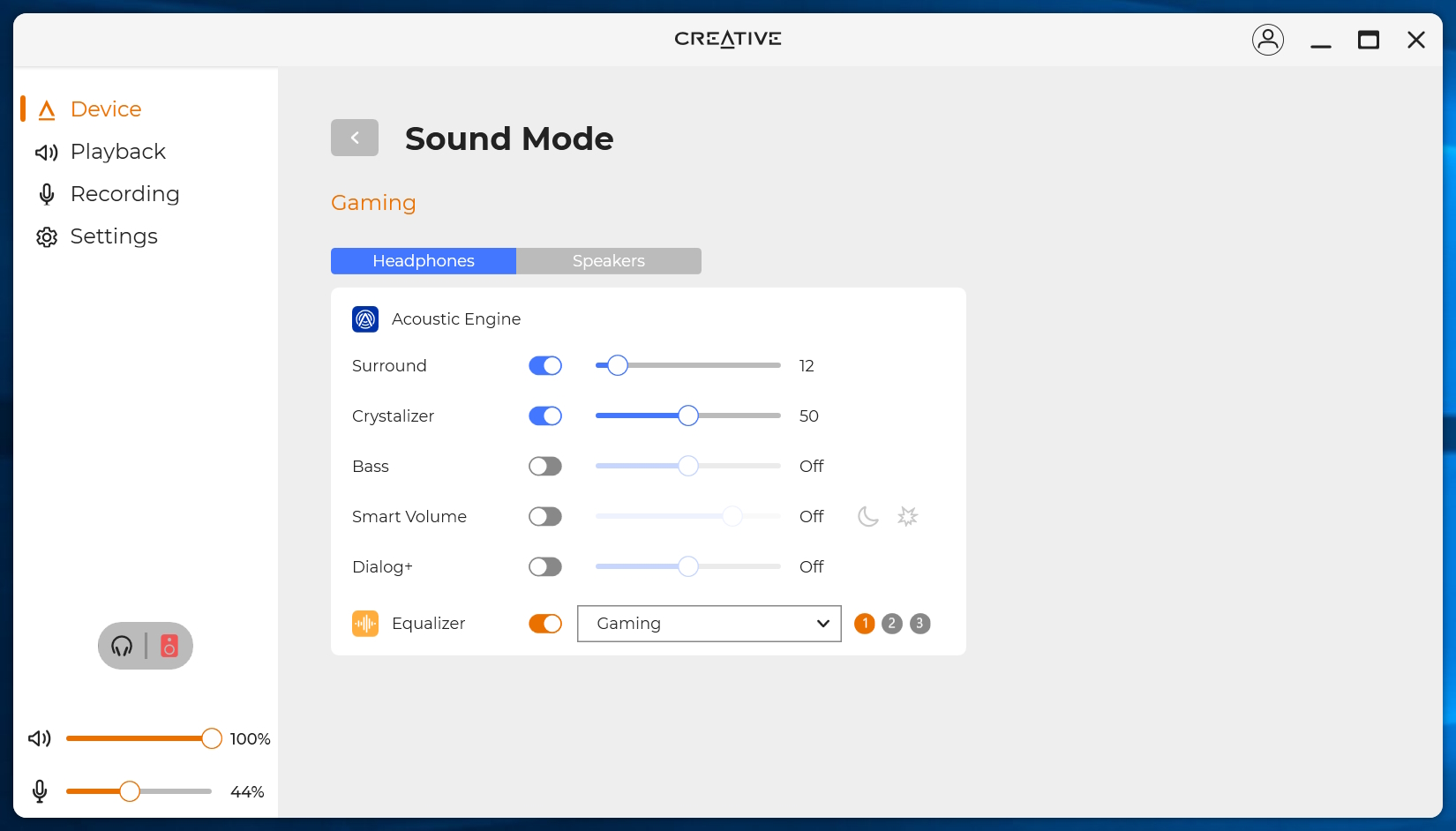Turn on the Dialog+ toggle
The height and width of the screenshot is (831, 1456).
pyautogui.click(x=545, y=567)
